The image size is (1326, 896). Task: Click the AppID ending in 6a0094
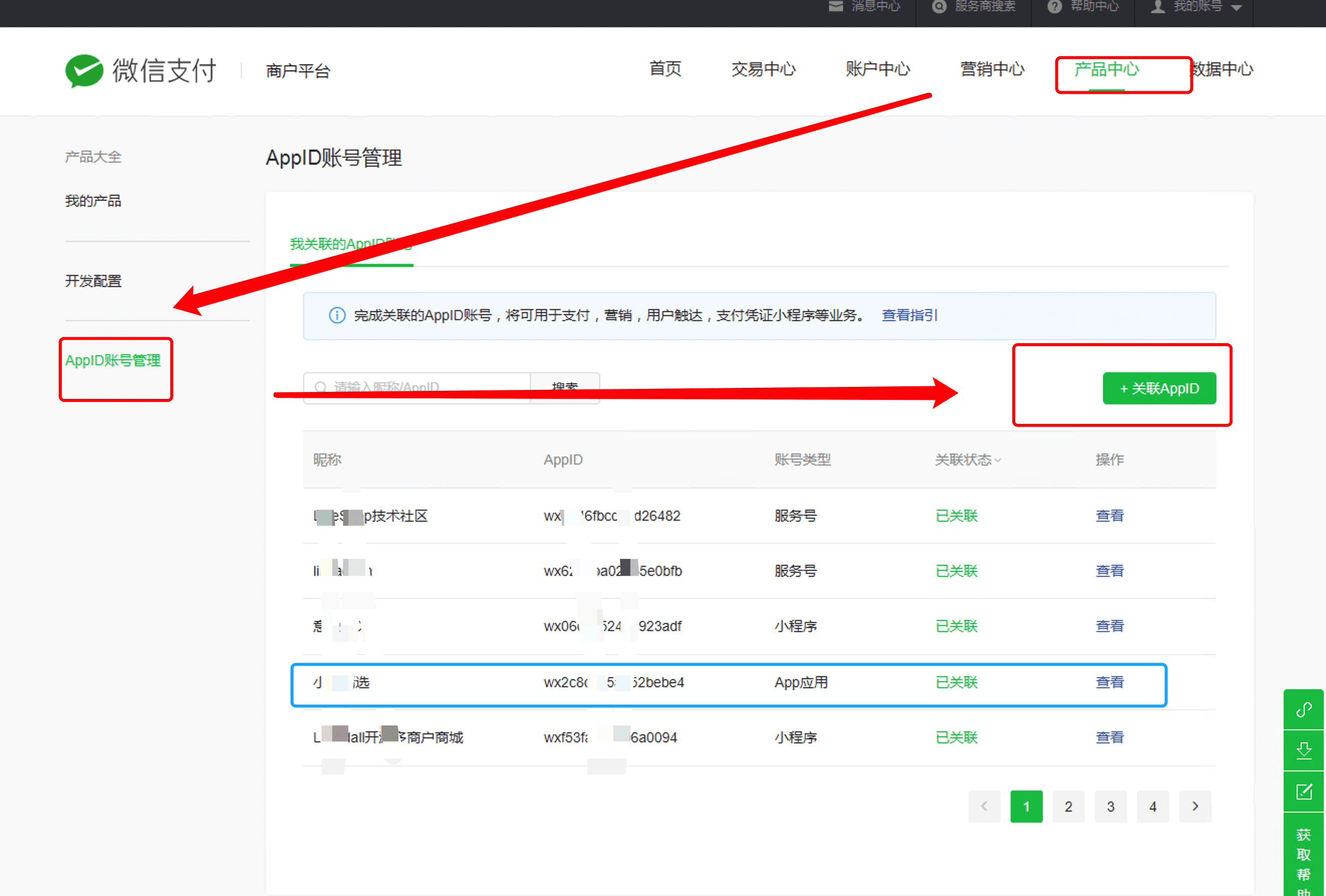[x=610, y=737]
